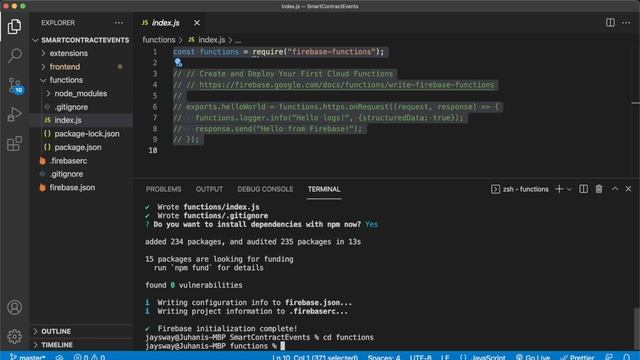
Task: Open the terminal launch profile dropdown arrow
Action: pyautogui.click(x=569, y=189)
